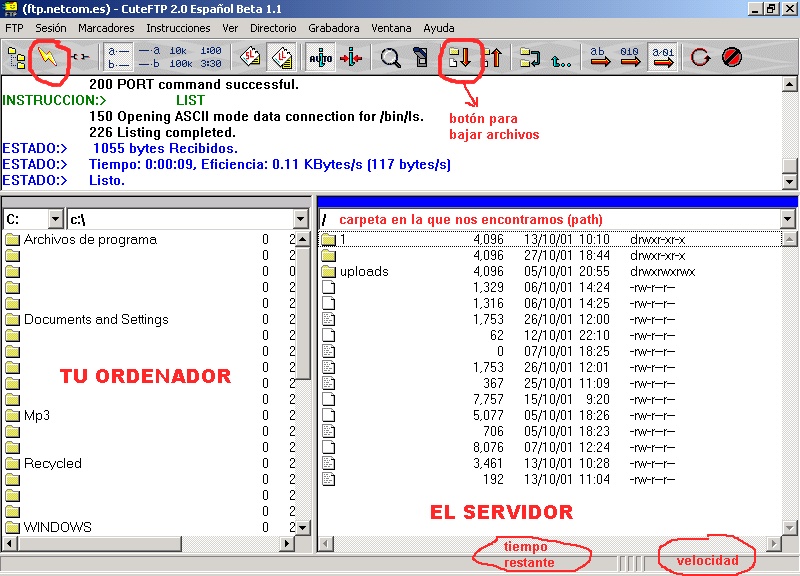Click the local panel horizontal scrollbar

click(150, 543)
